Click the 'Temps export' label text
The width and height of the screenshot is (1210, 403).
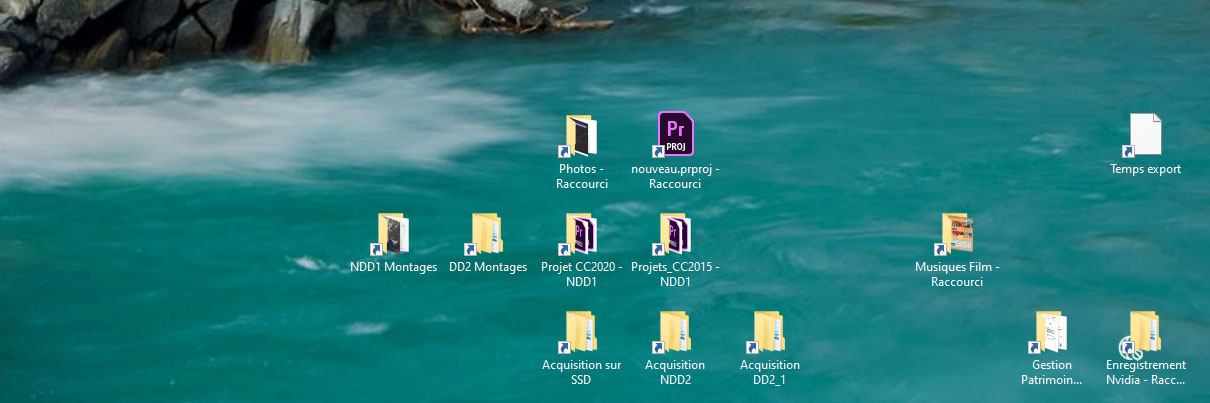tap(1146, 169)
